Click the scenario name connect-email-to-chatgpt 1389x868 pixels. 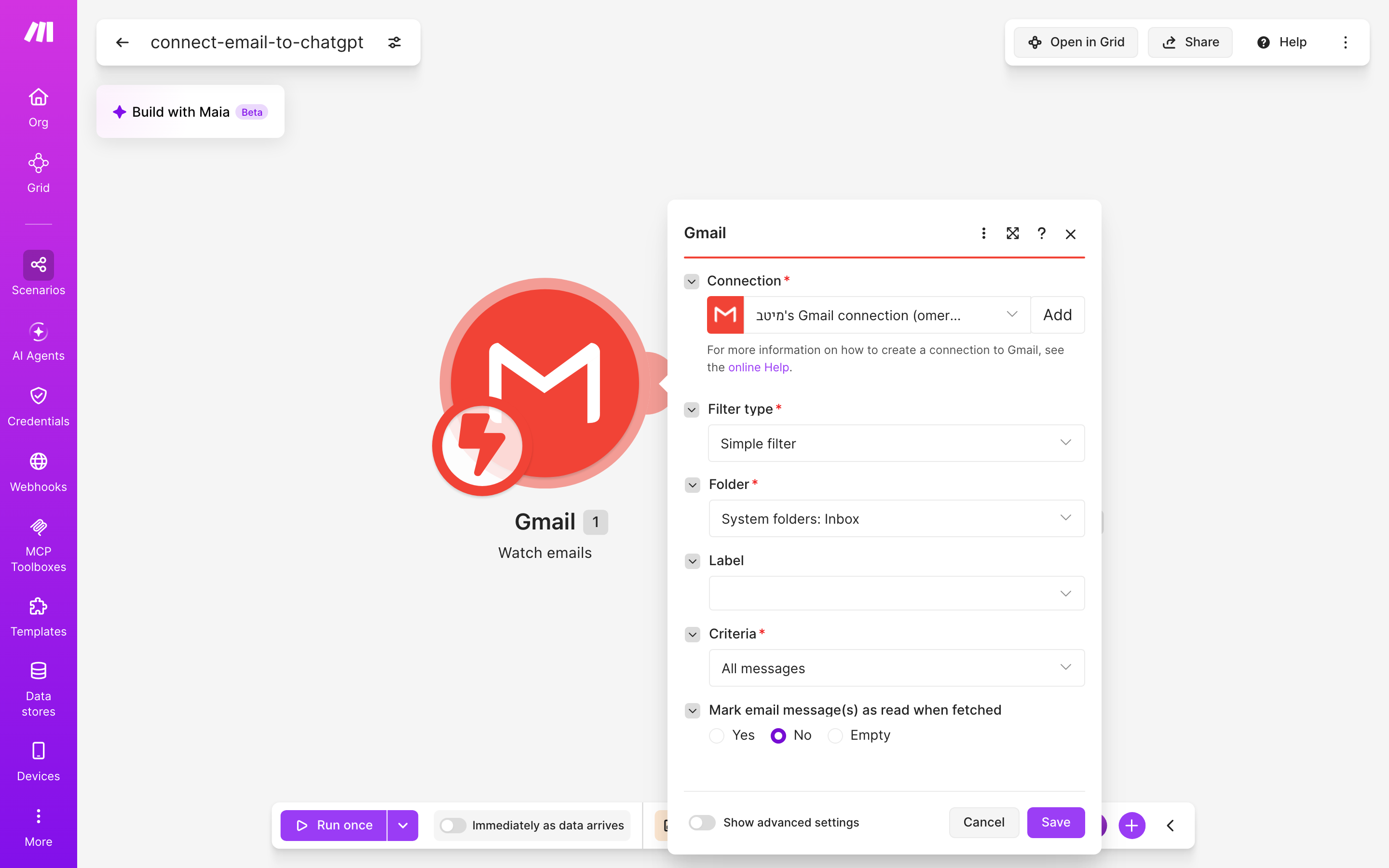(257, 42)
